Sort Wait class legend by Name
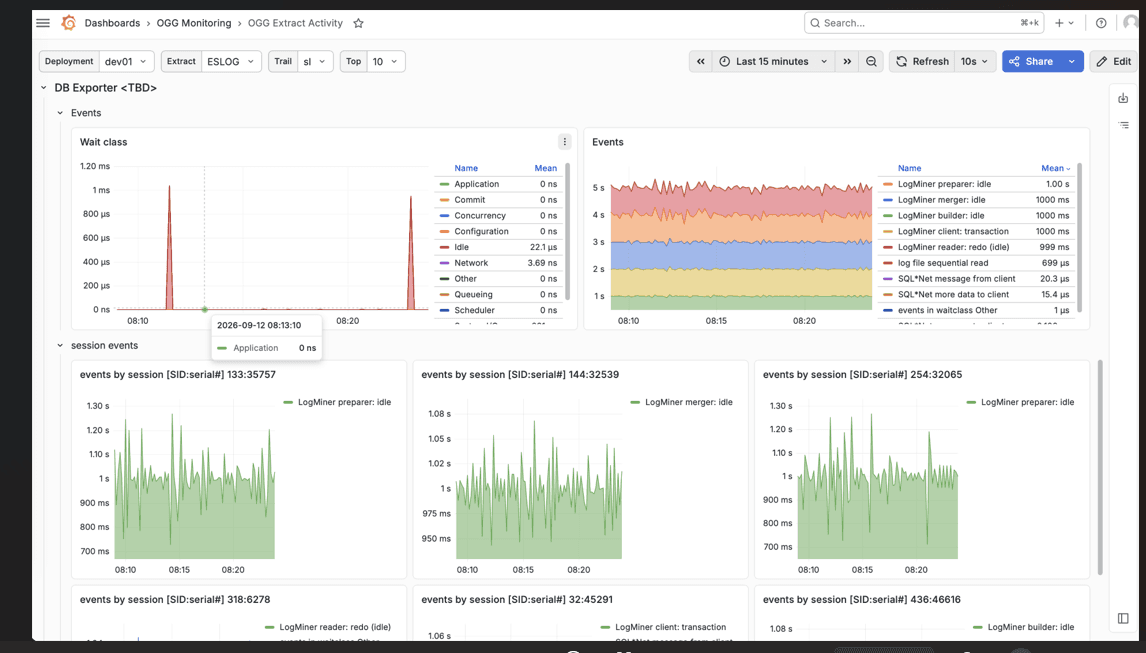Image resolution: width=1146 pixels, height=653 pixels. pos(466,168)
